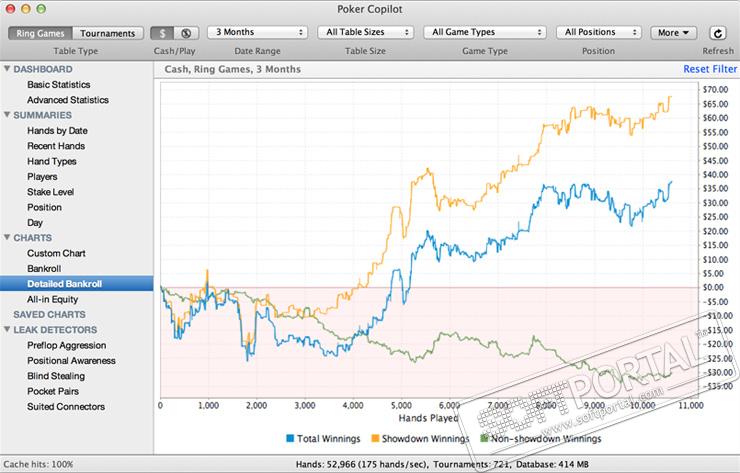
Task: Click the Cache hits: 100% status text
Action: point(38,464)
